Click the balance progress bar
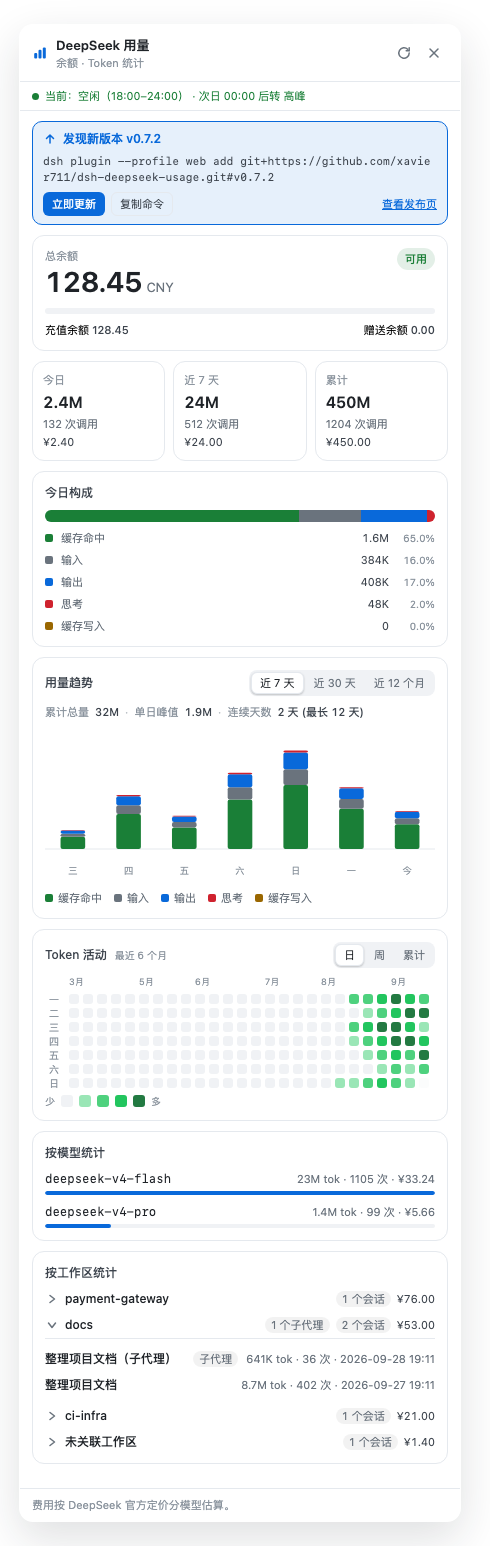This screenshot has width=490, height=1546. point(240,311)
